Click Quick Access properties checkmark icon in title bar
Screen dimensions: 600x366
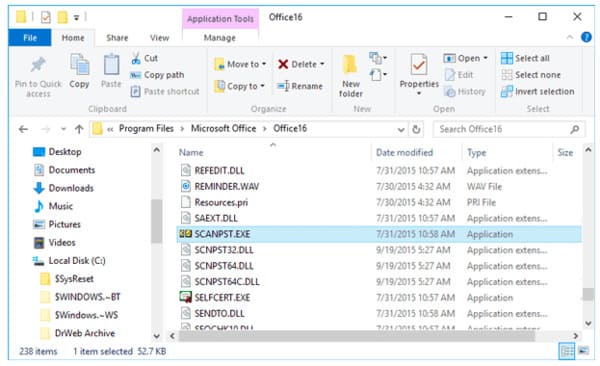[46, 17]
